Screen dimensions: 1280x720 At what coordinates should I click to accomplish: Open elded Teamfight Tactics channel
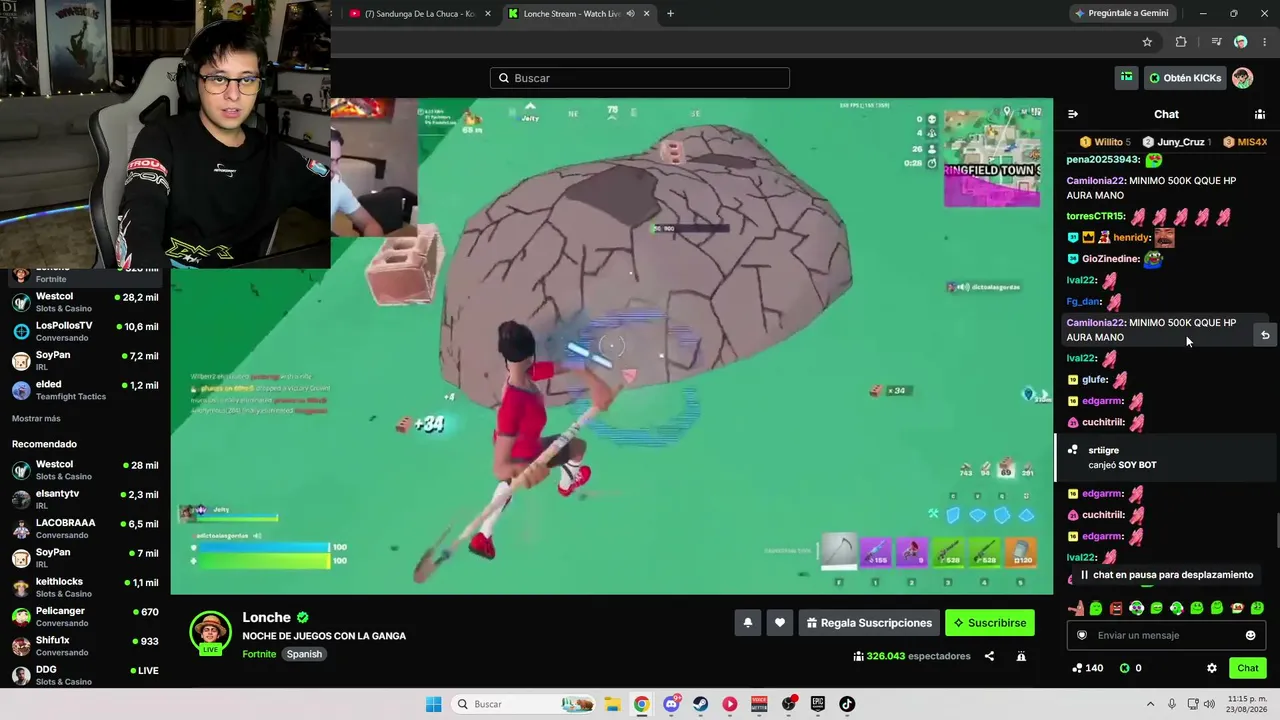85,390
